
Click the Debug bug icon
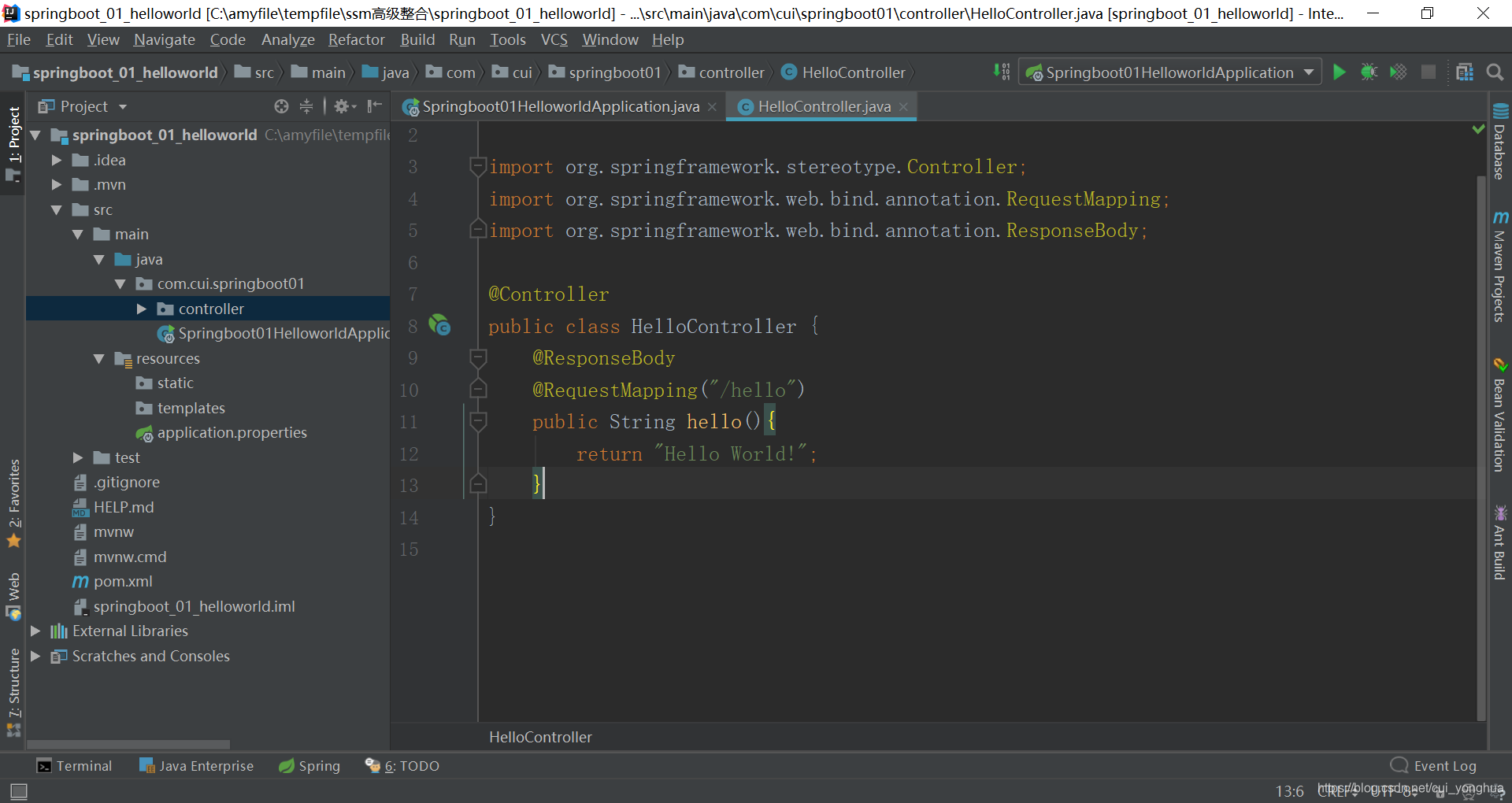[x=1369, y=72]
